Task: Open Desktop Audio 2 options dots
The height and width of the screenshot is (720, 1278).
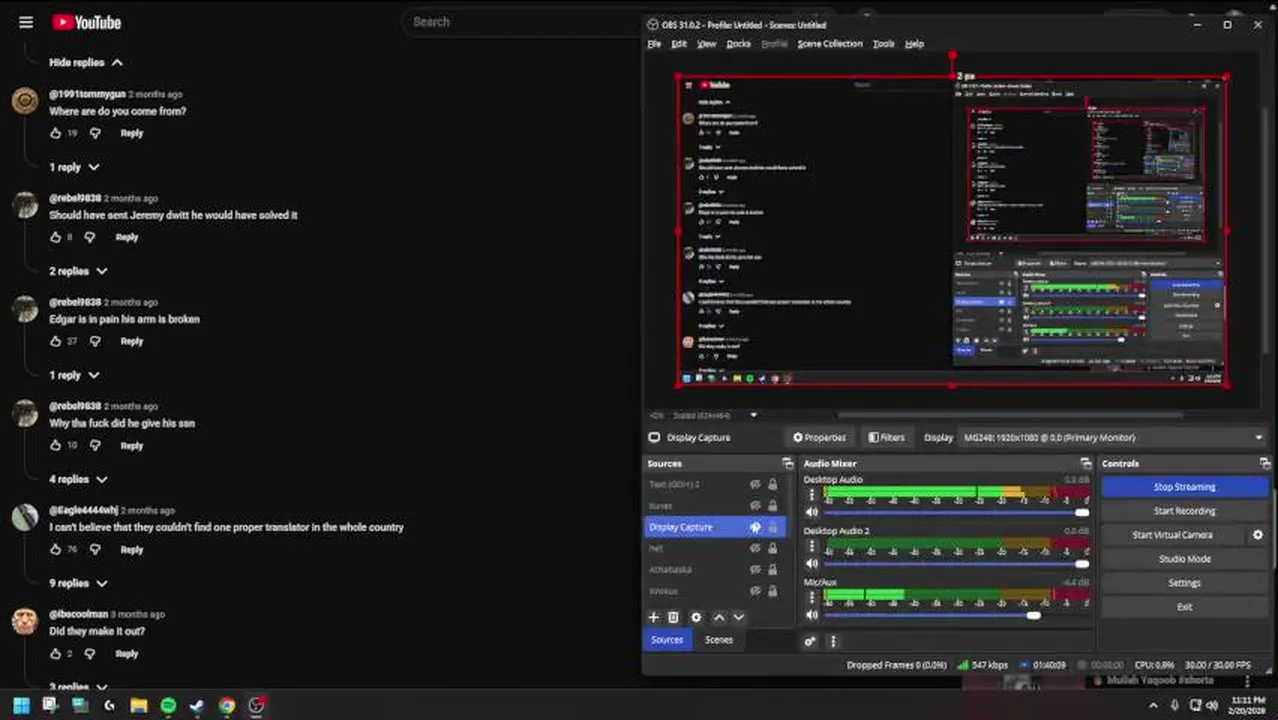Action: click(812, 546)
